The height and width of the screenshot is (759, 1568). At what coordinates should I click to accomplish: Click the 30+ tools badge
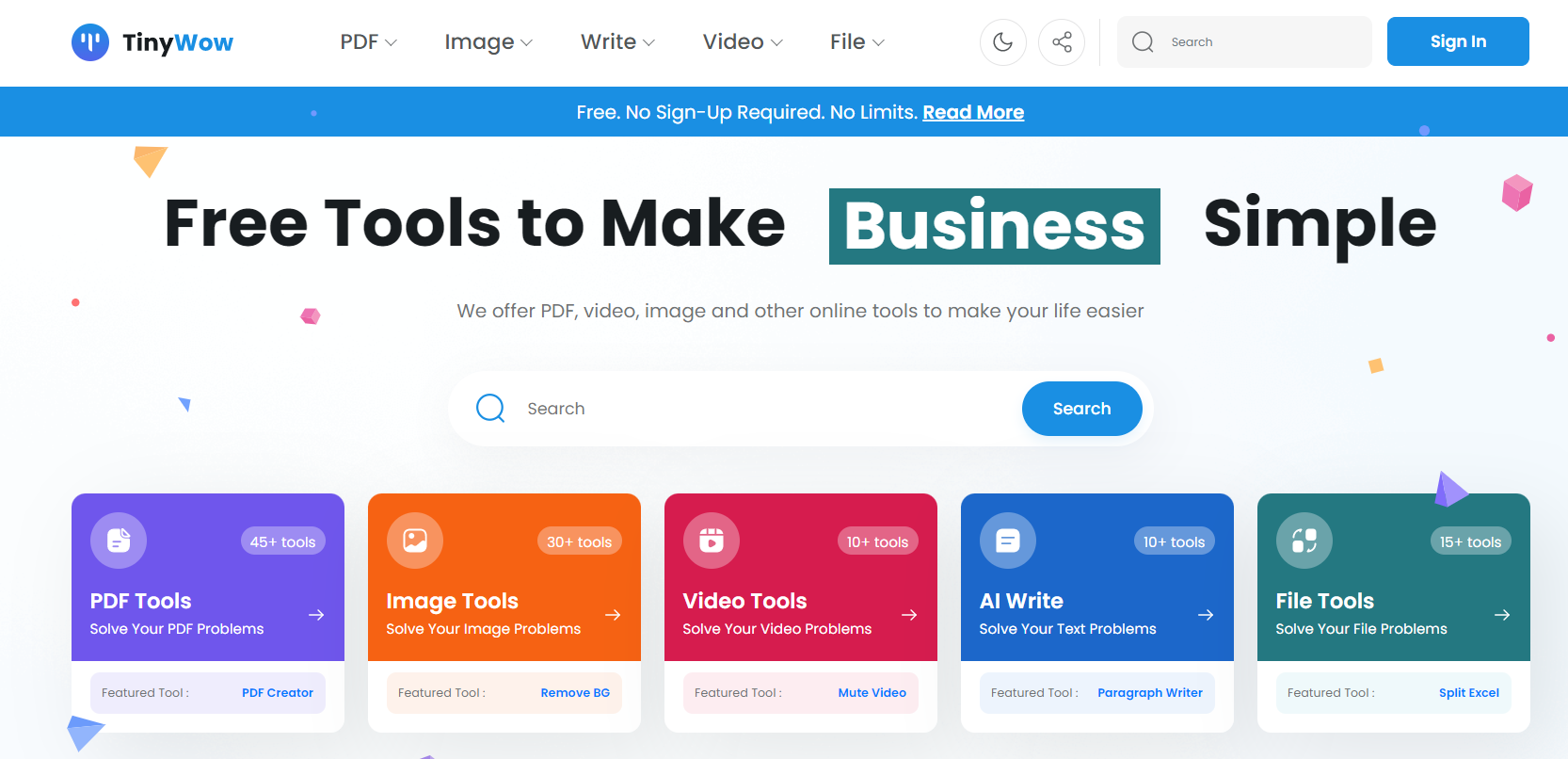click(580, 541)
